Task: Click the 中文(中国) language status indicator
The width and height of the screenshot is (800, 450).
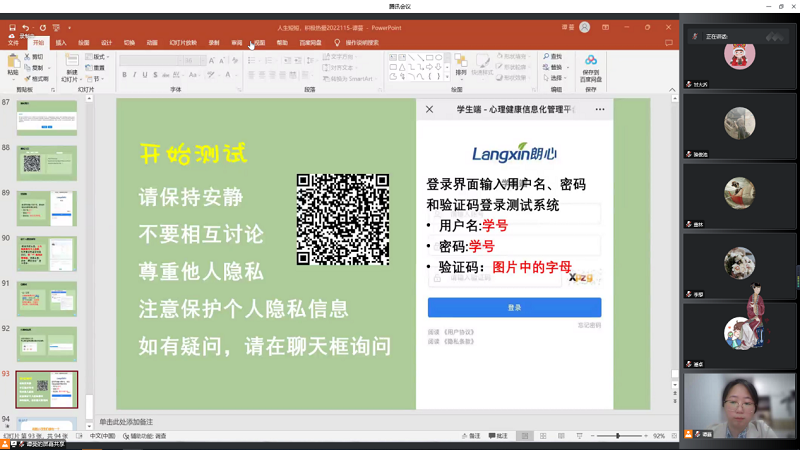Action: [x=102, y=436]
